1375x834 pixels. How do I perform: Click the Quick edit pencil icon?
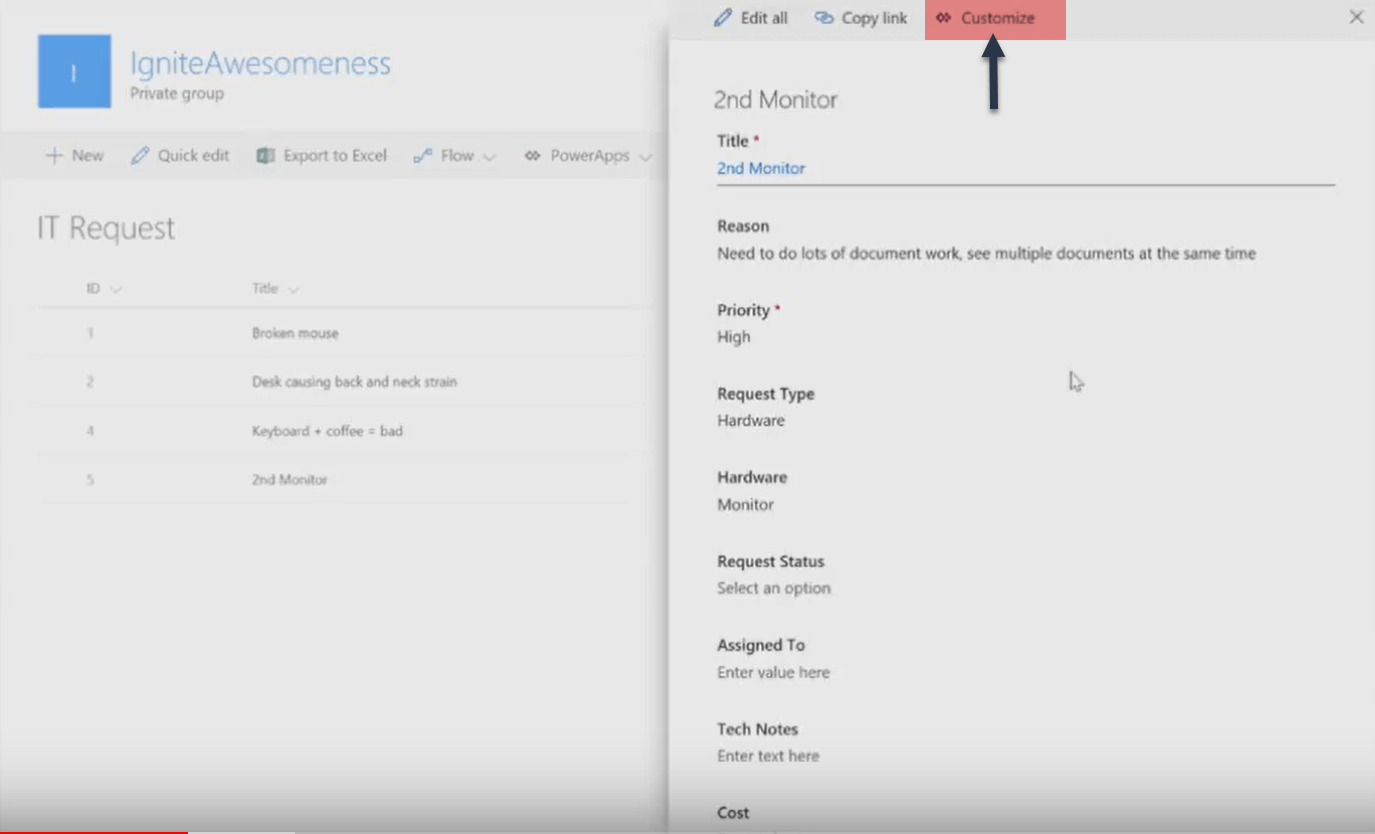[x=140, y=155]
